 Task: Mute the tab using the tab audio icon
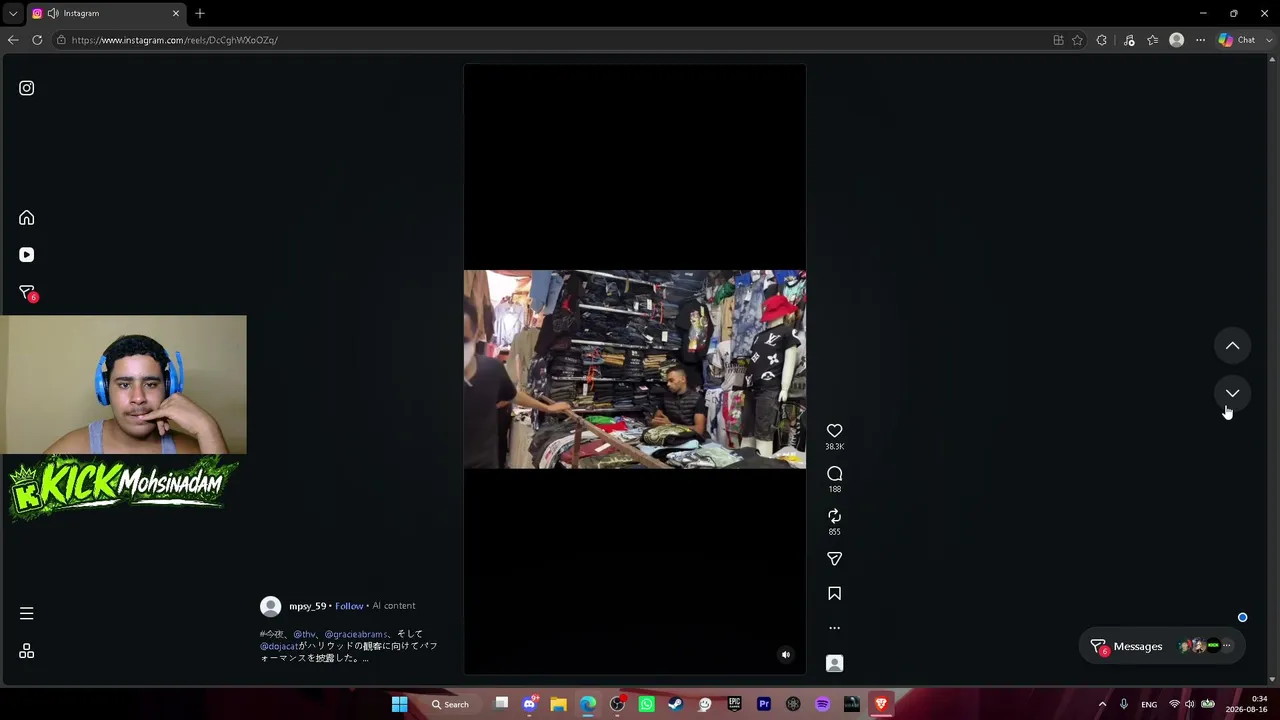pos(53,13)
